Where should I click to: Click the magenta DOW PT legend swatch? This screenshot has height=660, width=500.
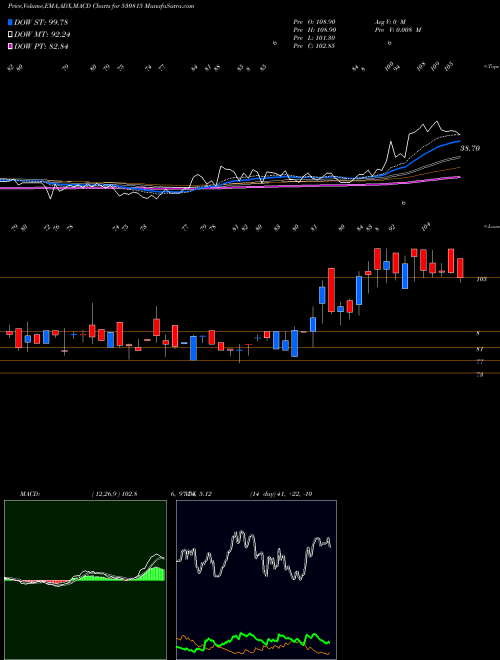click(x=10, y=46)
